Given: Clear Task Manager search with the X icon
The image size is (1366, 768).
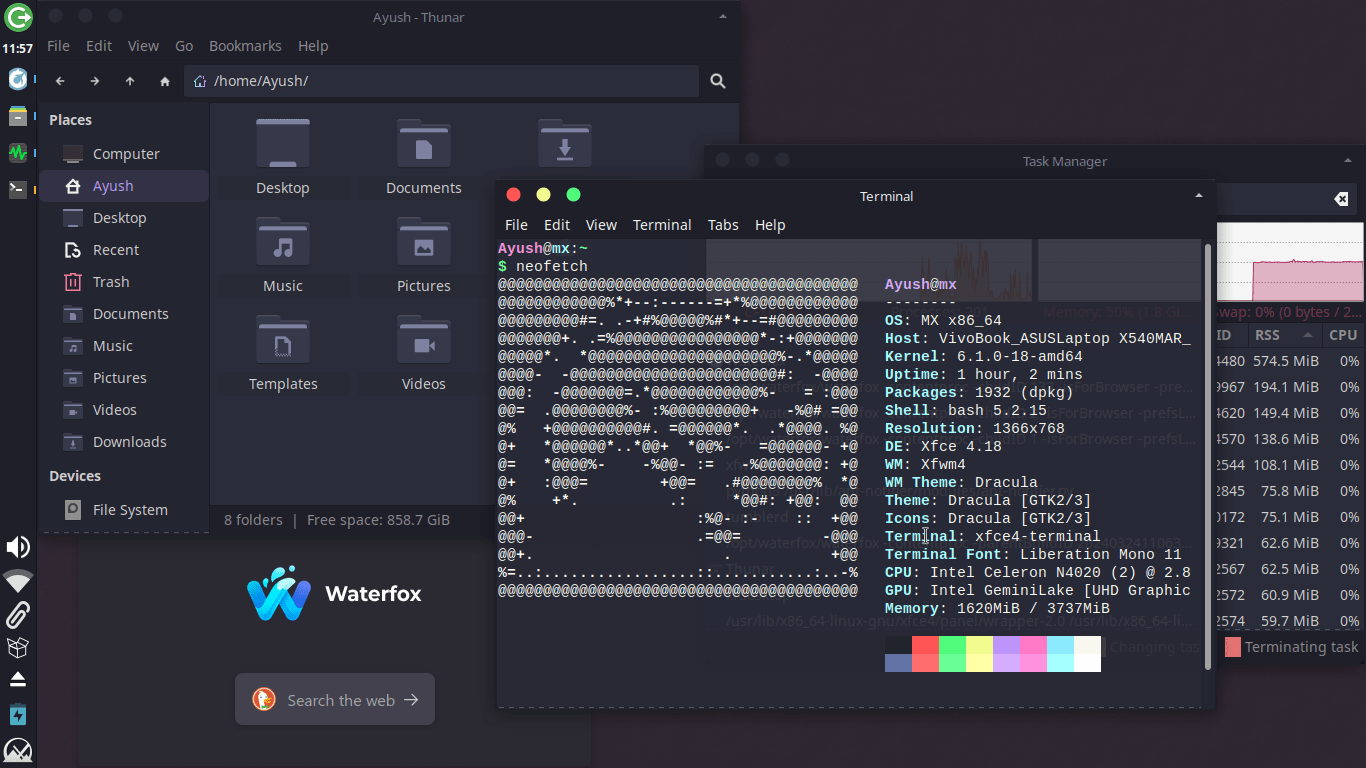Looking at the screenshot, I should pos(1341,199).
